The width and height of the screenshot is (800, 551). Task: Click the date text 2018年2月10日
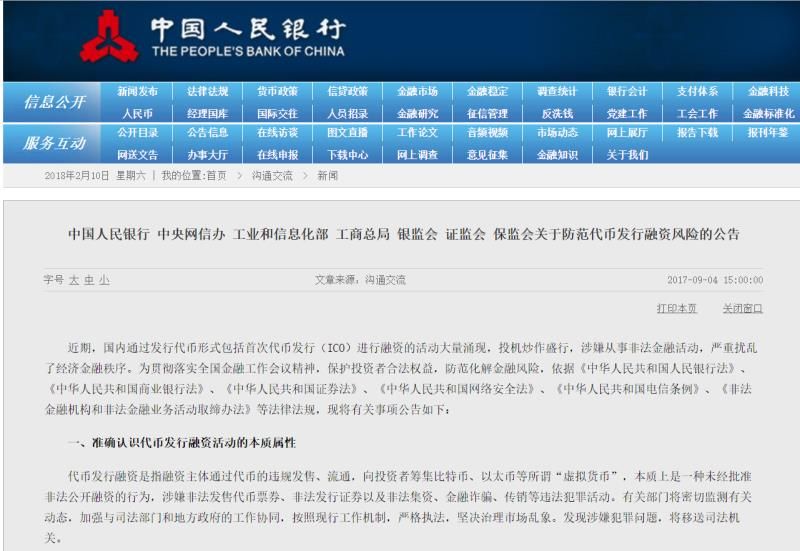(x=77, y=176)
